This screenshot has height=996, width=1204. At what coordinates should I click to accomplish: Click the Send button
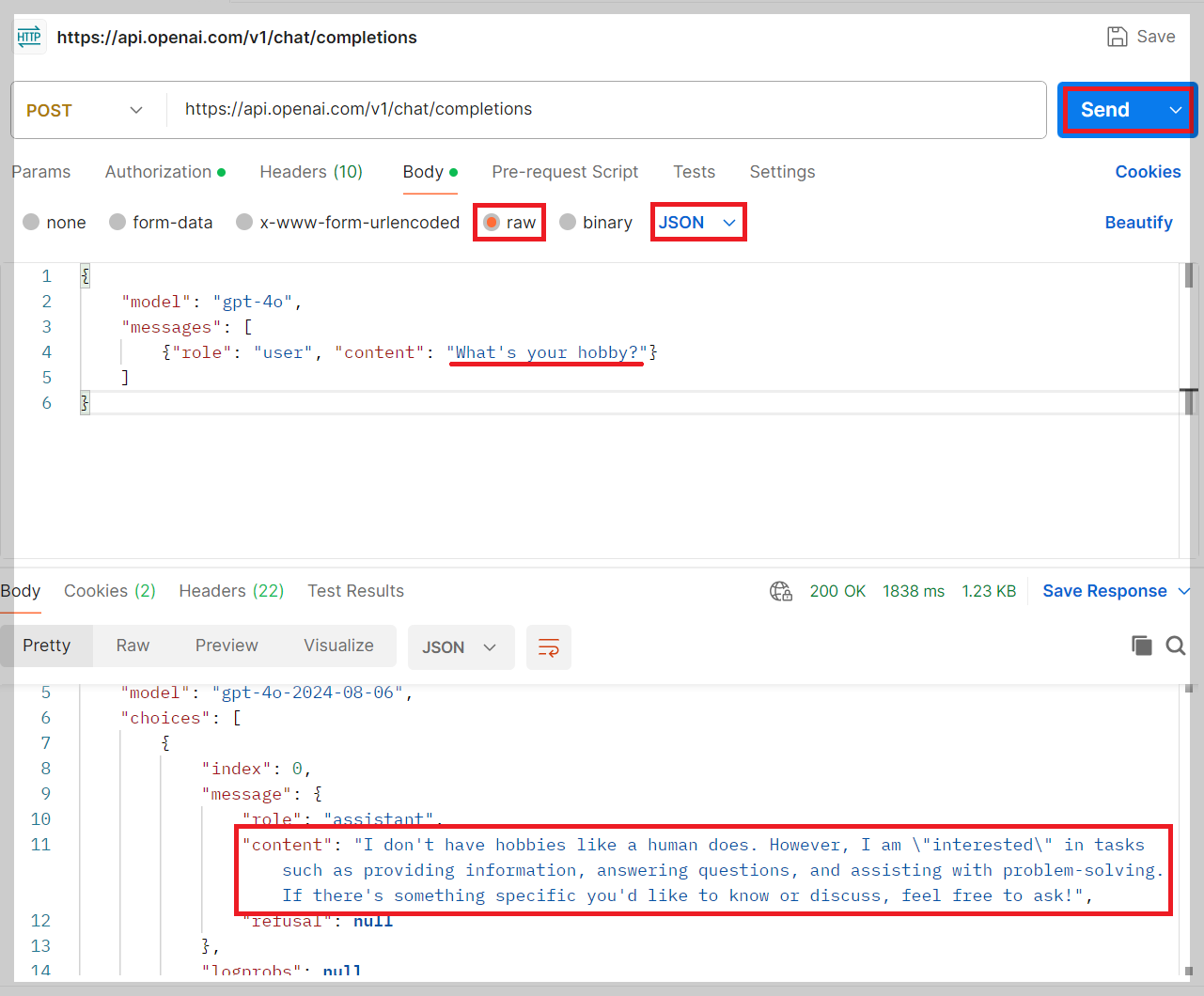tap(1105, 110)
